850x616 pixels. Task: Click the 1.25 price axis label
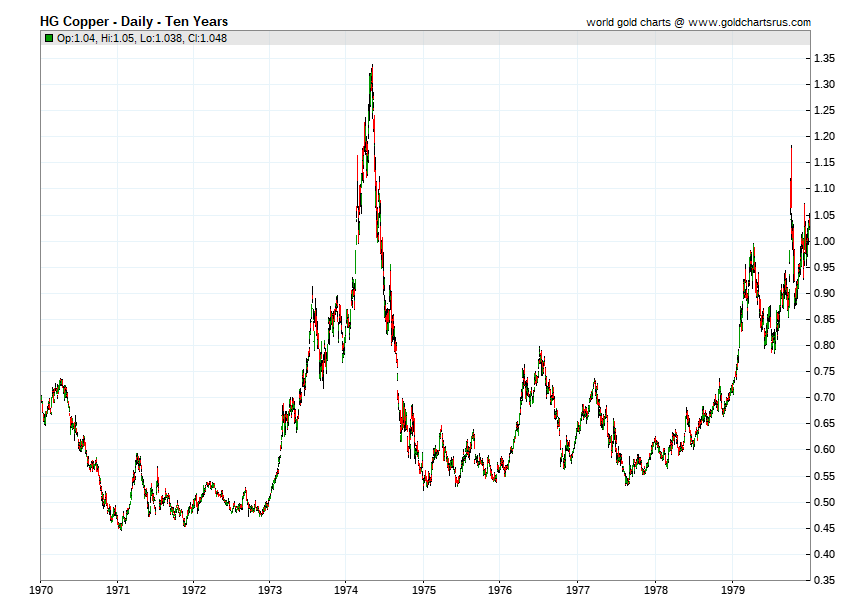[x=825, y=111]
